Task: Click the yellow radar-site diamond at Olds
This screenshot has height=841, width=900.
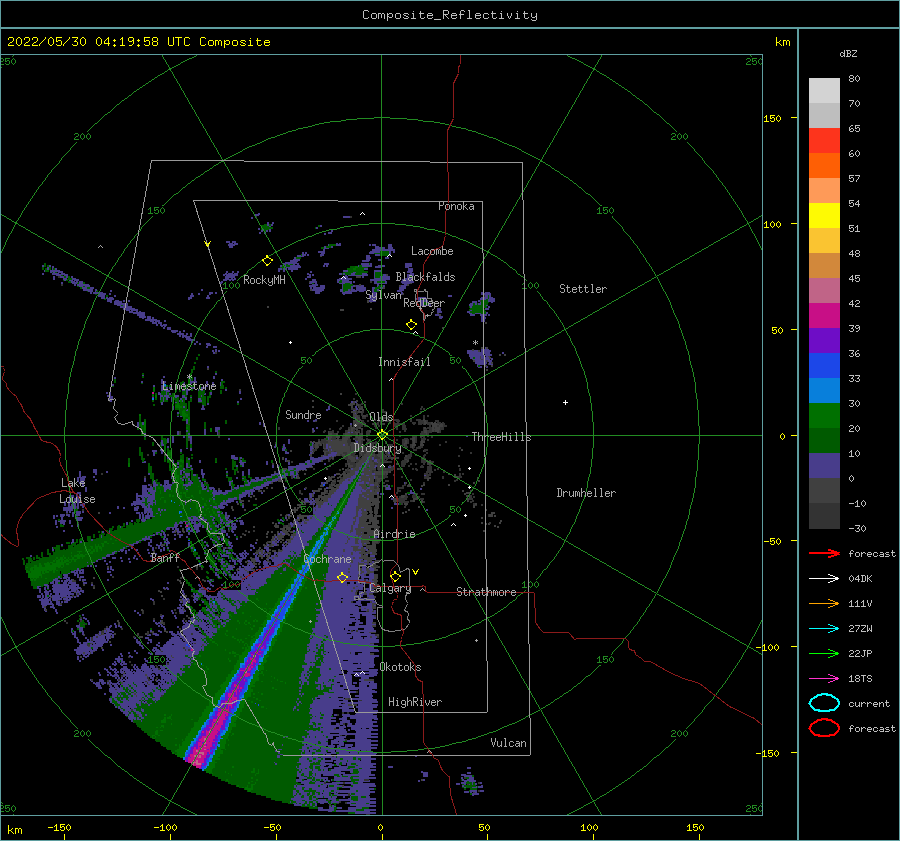Action: 382,435
